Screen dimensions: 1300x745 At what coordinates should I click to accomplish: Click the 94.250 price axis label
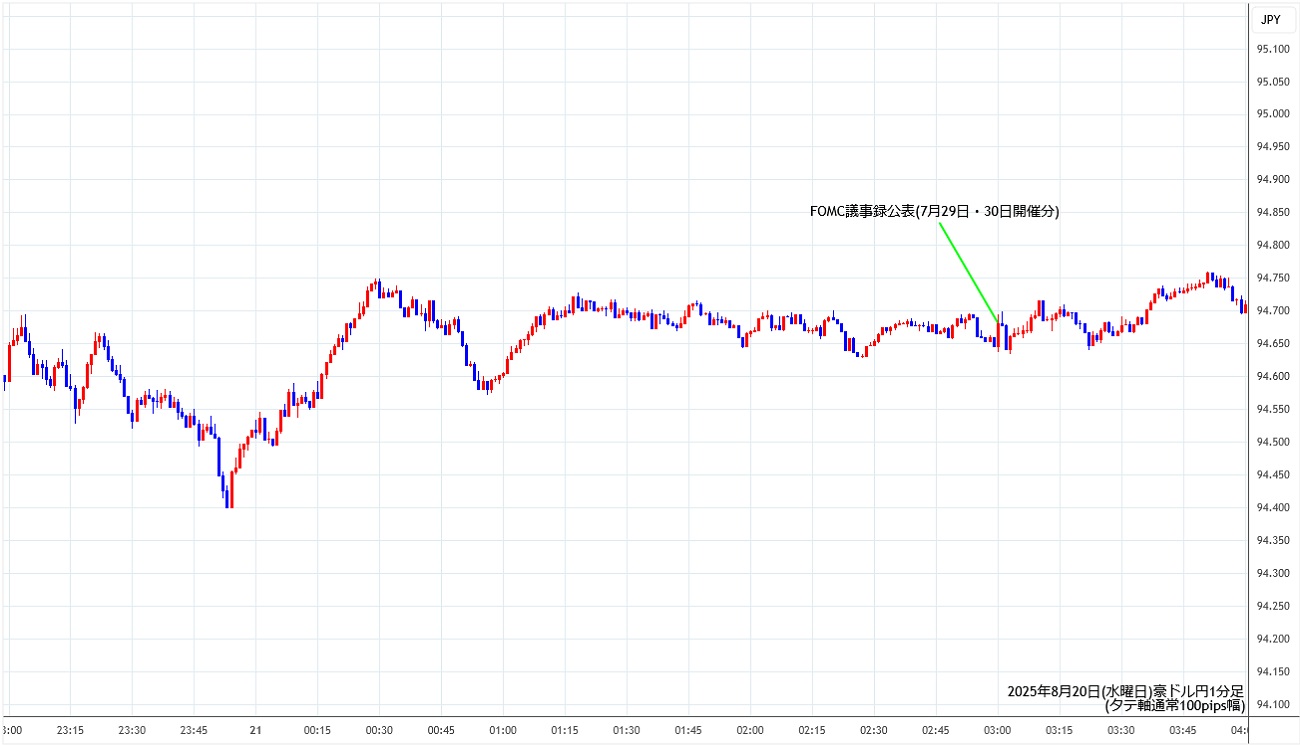[1273, 605]
